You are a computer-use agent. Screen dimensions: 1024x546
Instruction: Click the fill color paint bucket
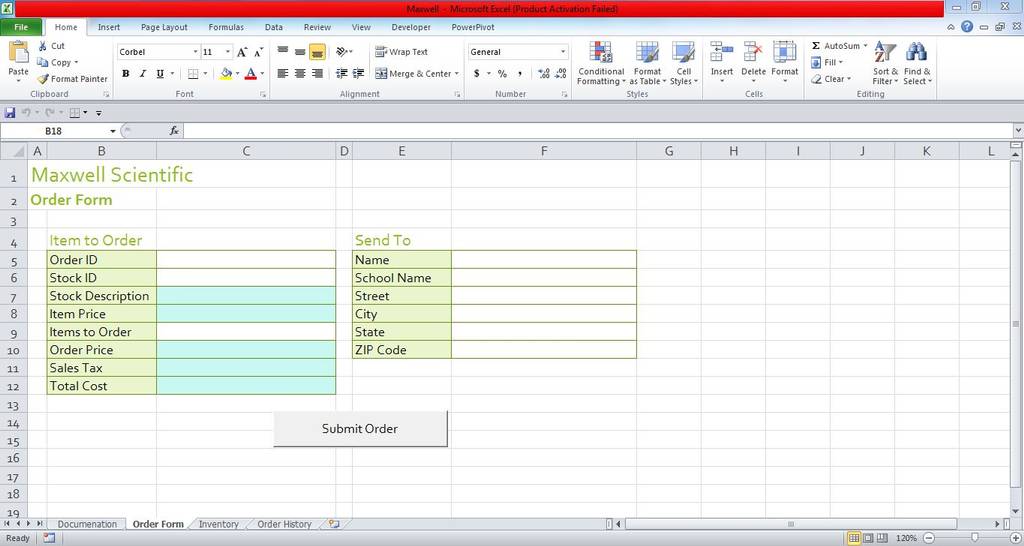point(226,74)
